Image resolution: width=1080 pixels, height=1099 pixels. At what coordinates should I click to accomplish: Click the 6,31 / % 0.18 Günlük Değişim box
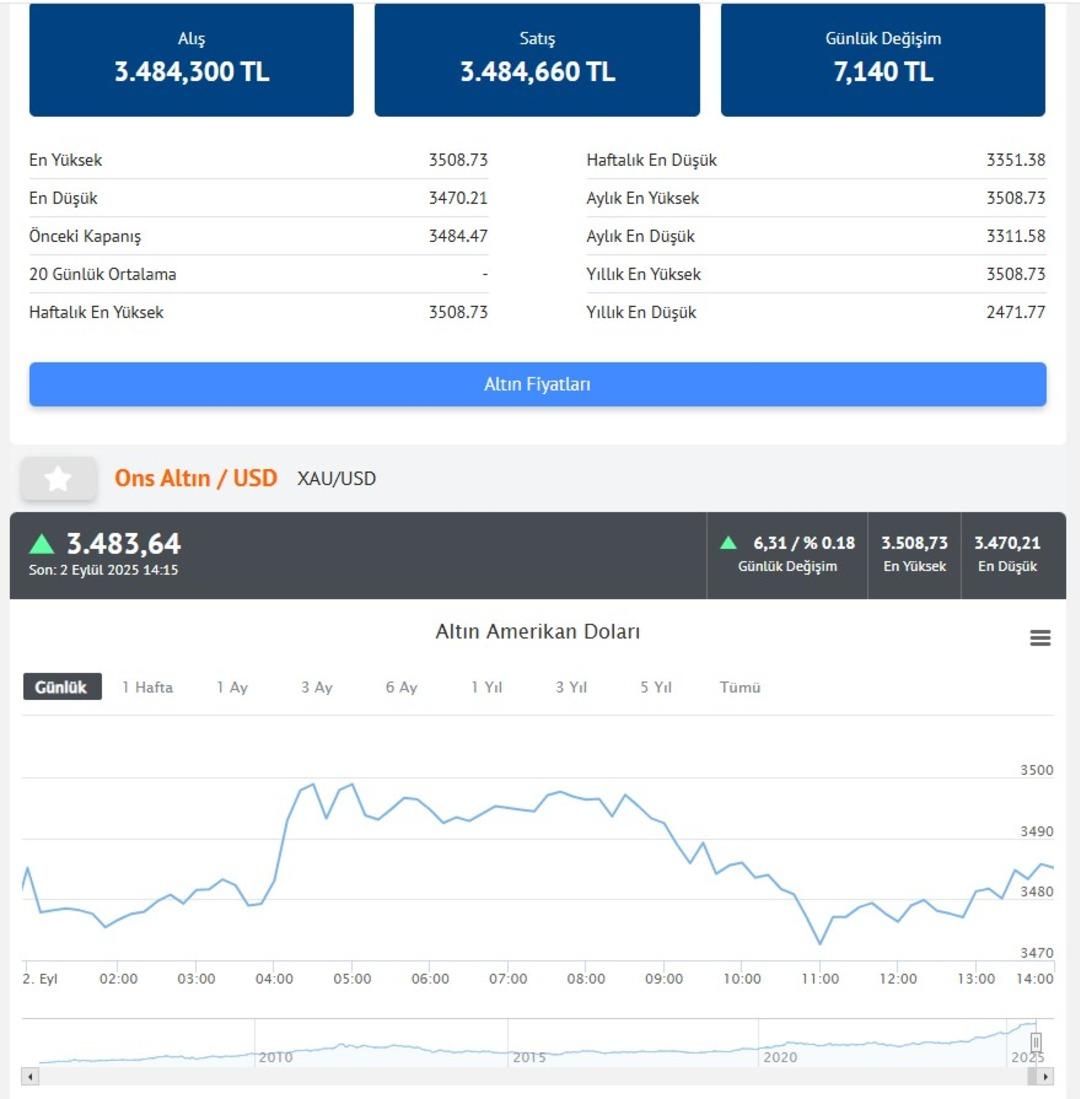pyautogui.click(x=787, y=554)
